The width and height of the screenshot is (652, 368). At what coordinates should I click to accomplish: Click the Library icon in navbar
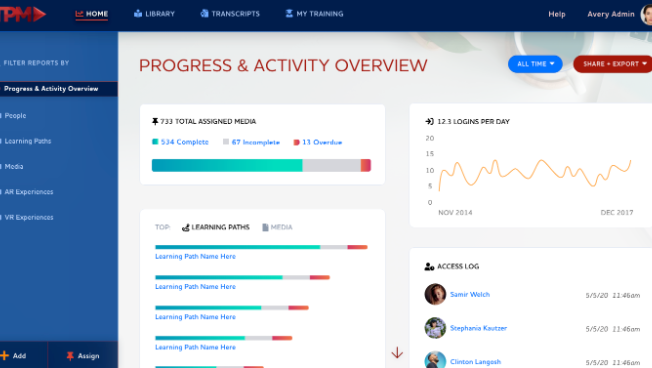point(138,14)
